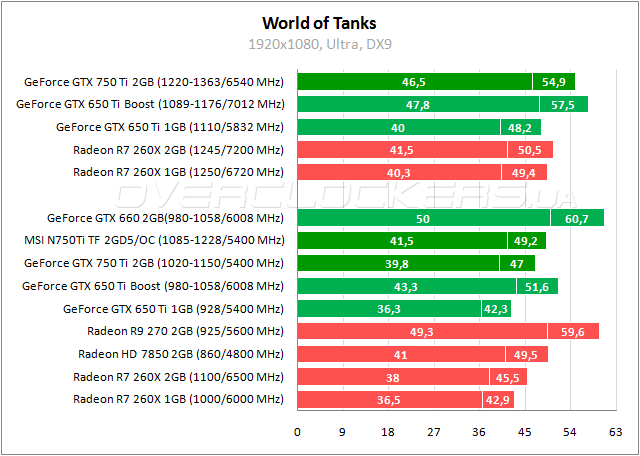Click the 42,9 bar value
Viewport: 640px width, 456px height.
pyautogui.click(x=498, y=400)
